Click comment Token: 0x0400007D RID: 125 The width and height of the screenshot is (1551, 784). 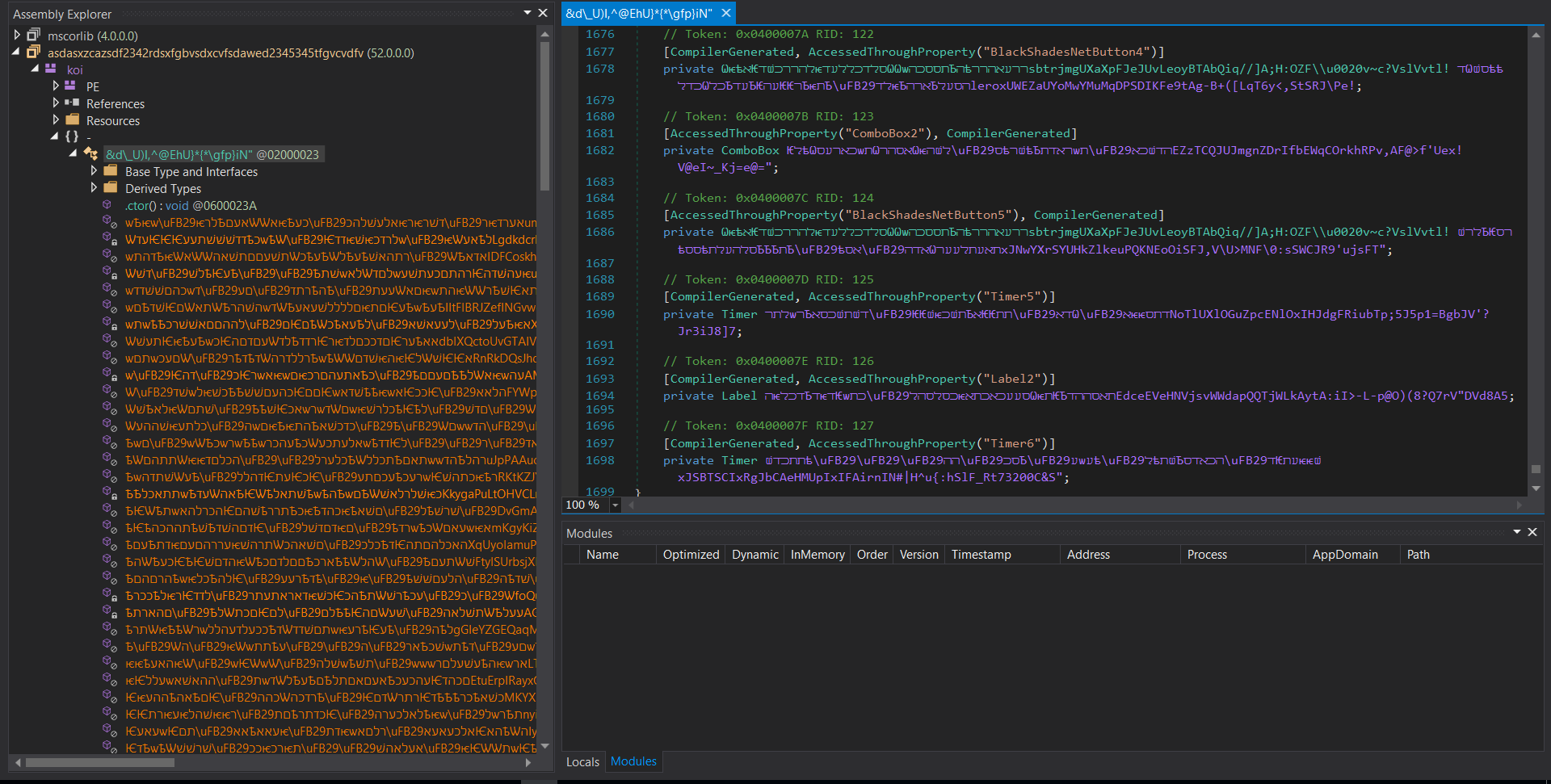click(768, 279)
